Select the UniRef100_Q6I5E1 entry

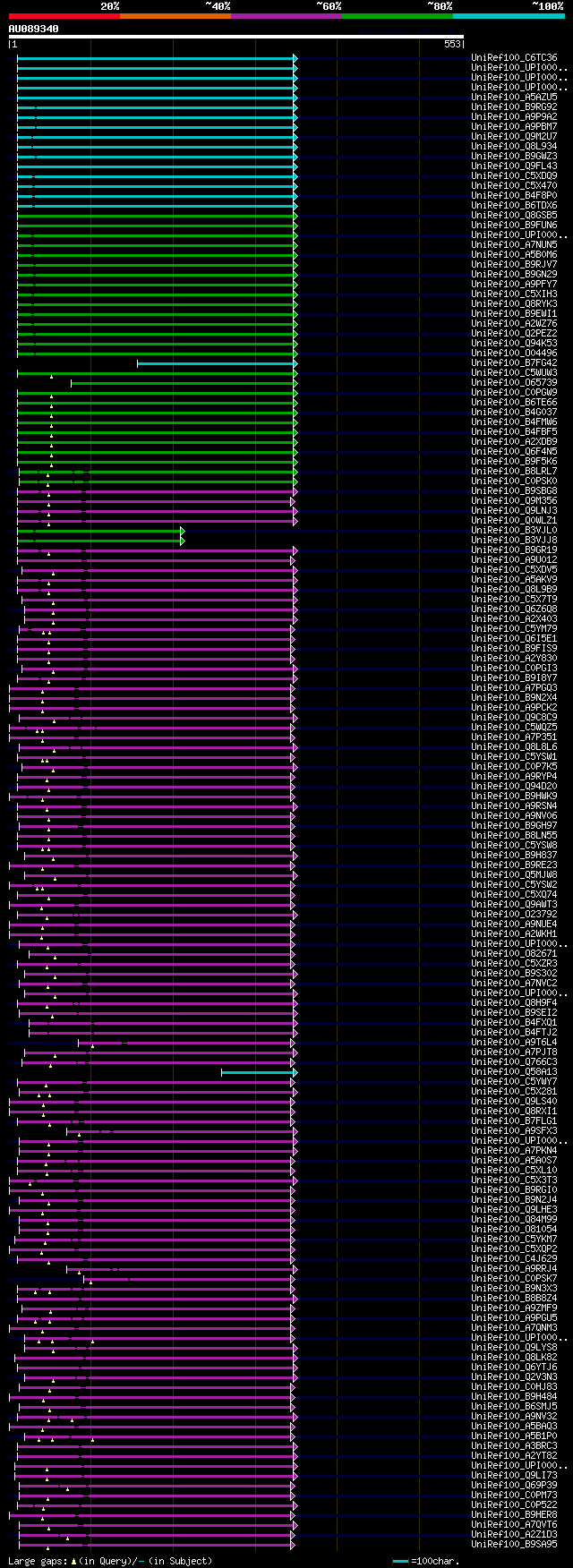(514, 639)
